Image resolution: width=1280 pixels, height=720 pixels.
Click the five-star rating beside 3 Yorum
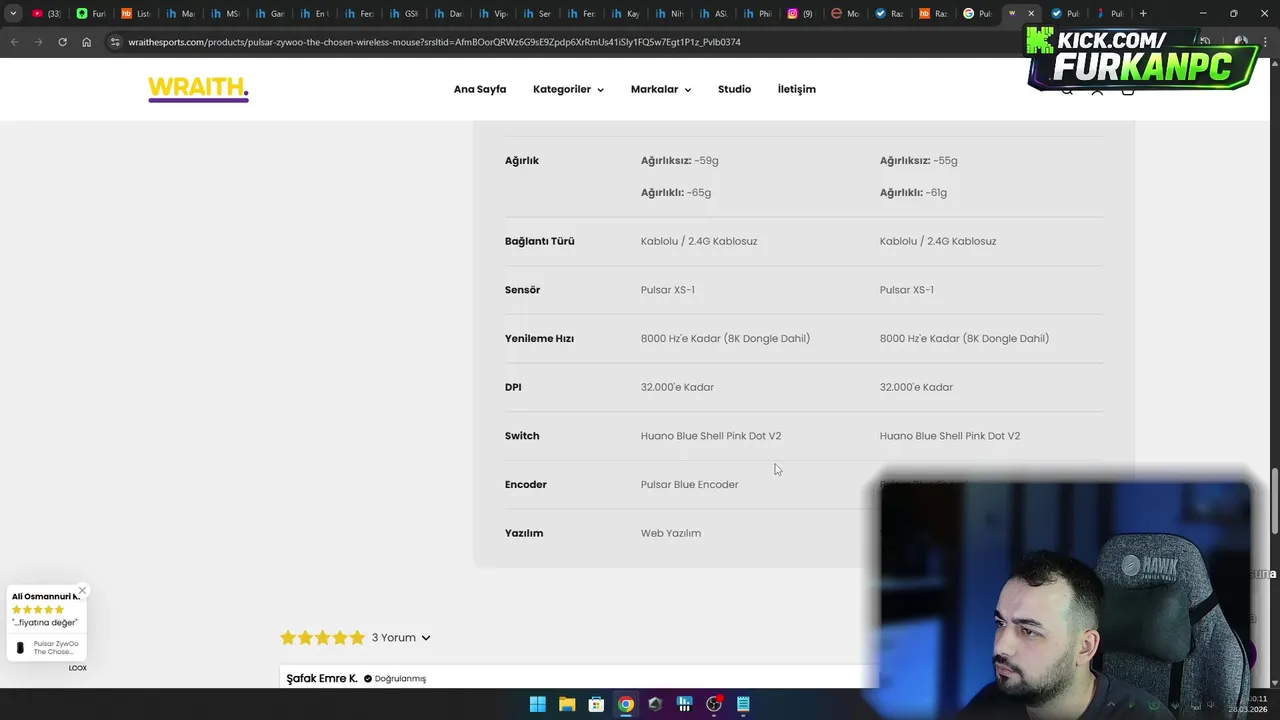322,637
